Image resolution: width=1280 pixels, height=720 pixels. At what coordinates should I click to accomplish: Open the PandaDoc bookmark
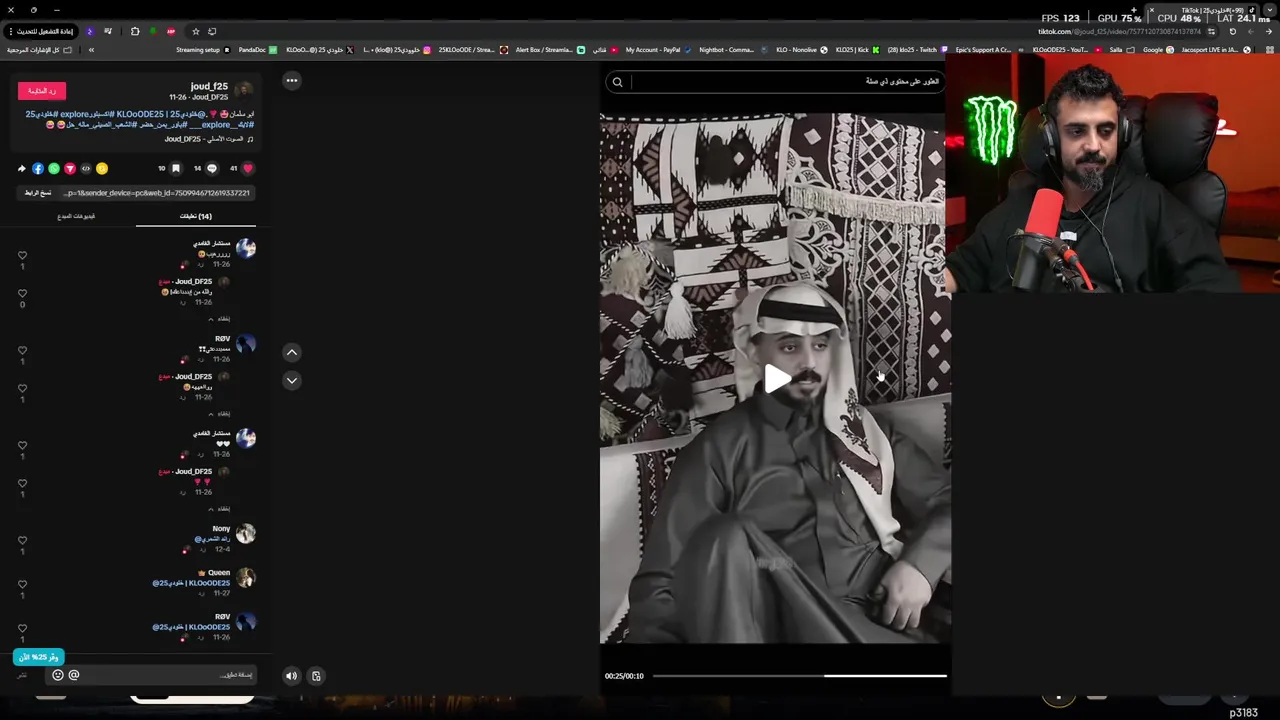pyautogui.click(x=258, y=50)
